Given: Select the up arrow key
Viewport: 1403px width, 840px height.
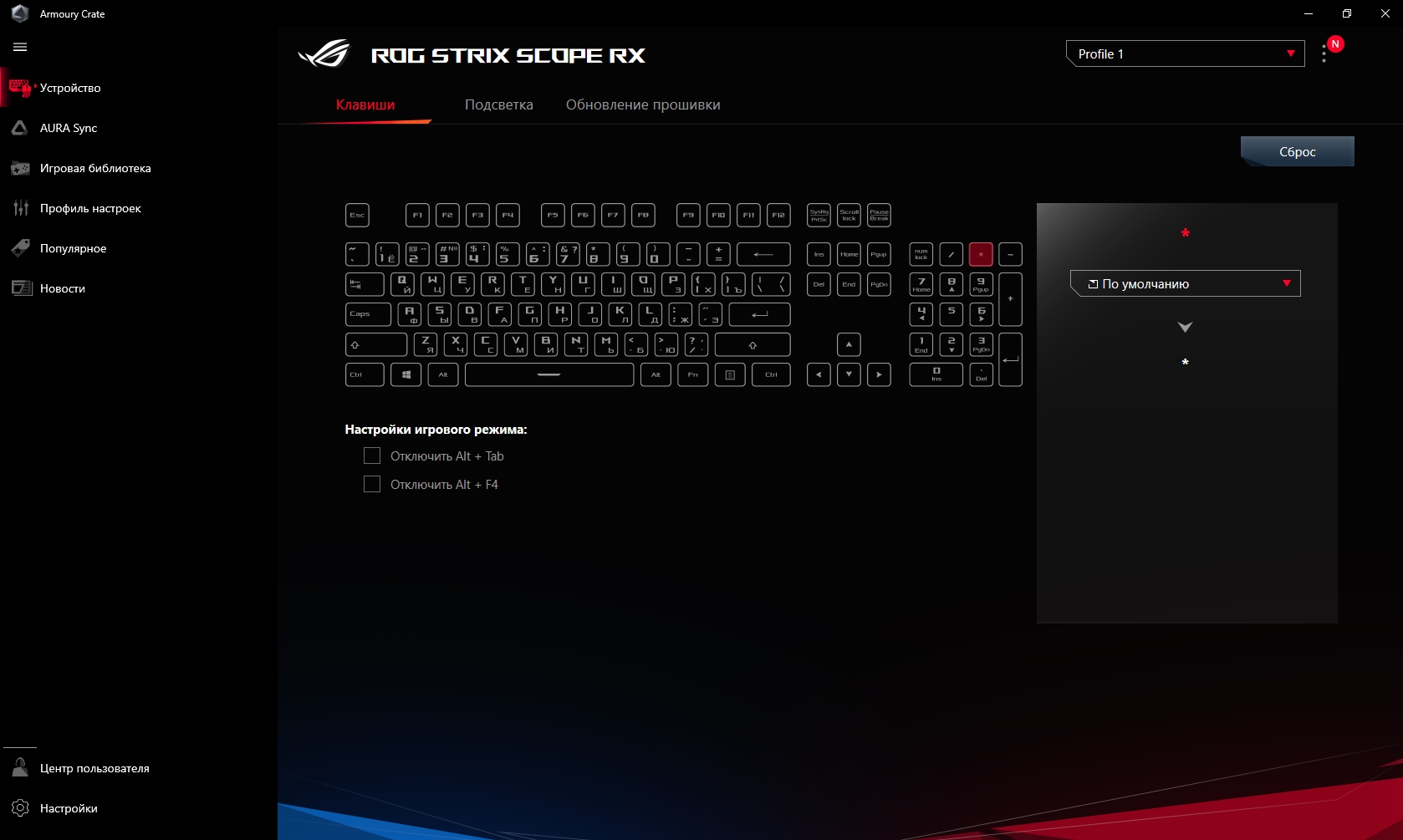Looking at the screenshot, I should 849,344.
